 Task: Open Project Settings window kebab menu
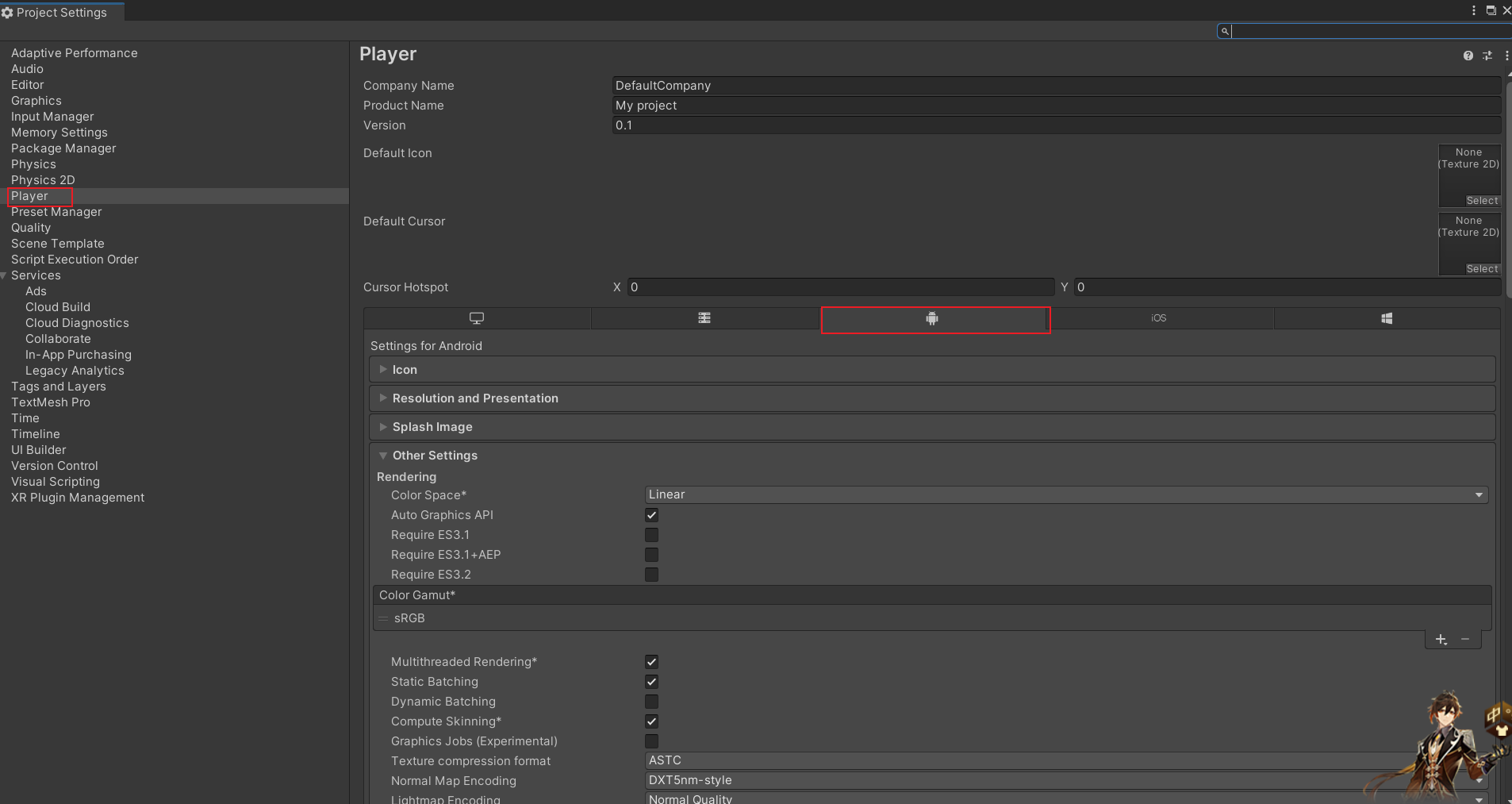(x=1474, y=10)
